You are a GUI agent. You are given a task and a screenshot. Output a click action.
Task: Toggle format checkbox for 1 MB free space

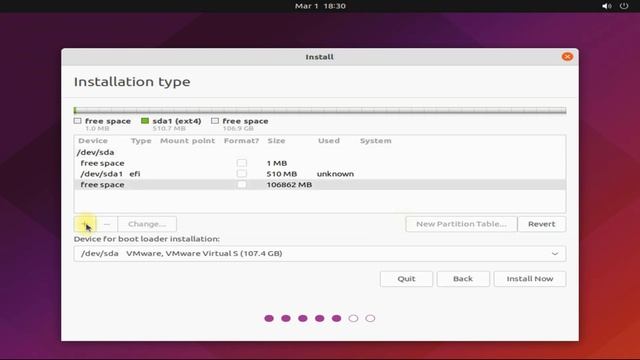click(242, 163)
